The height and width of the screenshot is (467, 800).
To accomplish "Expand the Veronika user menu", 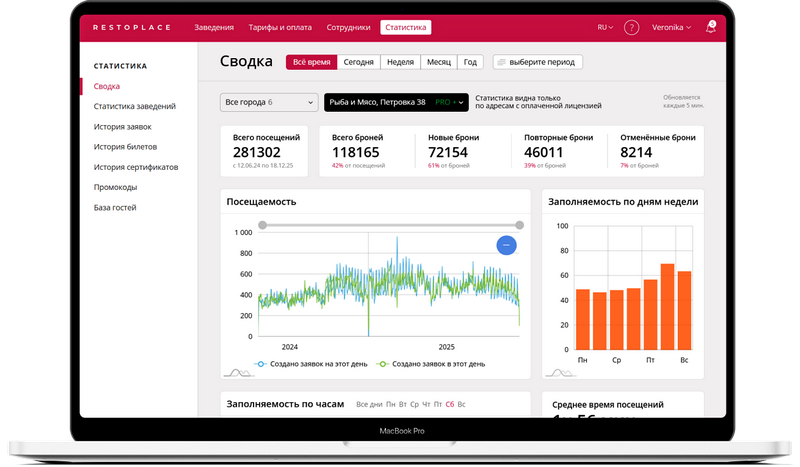I will point(671,28).
